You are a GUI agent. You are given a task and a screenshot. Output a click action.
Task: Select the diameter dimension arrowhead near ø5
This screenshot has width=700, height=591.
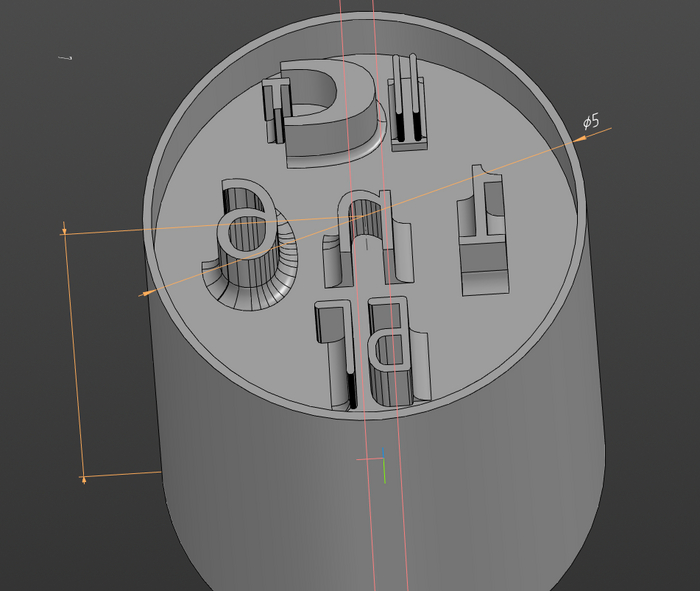click(581, 138)
